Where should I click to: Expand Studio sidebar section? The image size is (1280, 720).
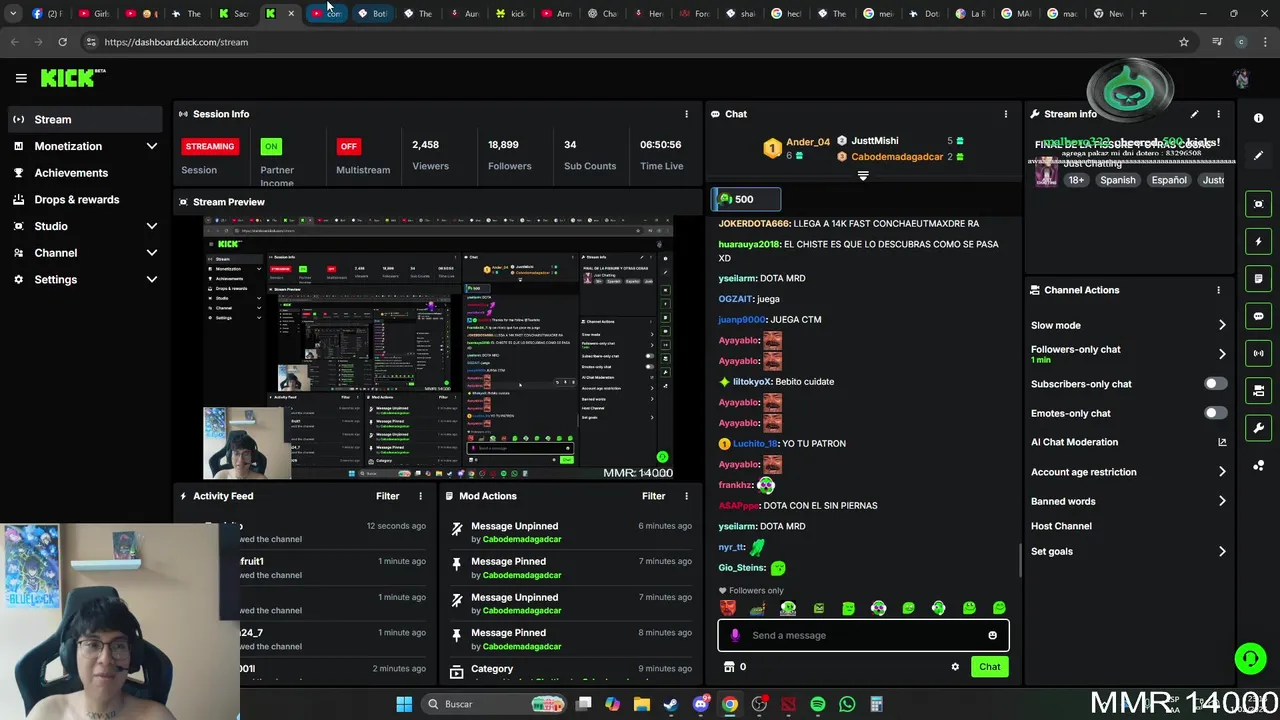(85, 226)
